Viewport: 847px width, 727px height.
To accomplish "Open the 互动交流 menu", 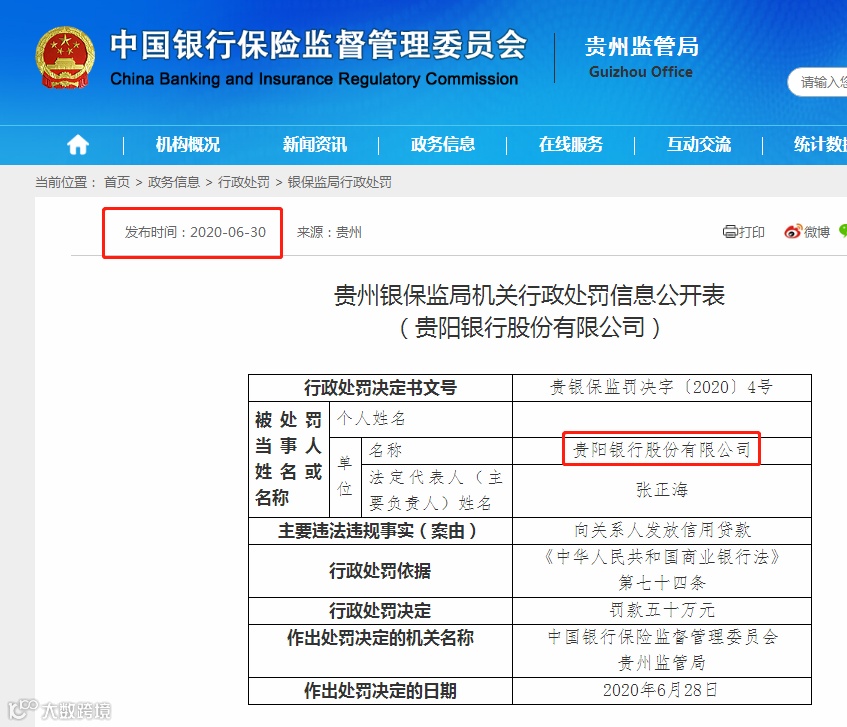I will tap(698, 145).
